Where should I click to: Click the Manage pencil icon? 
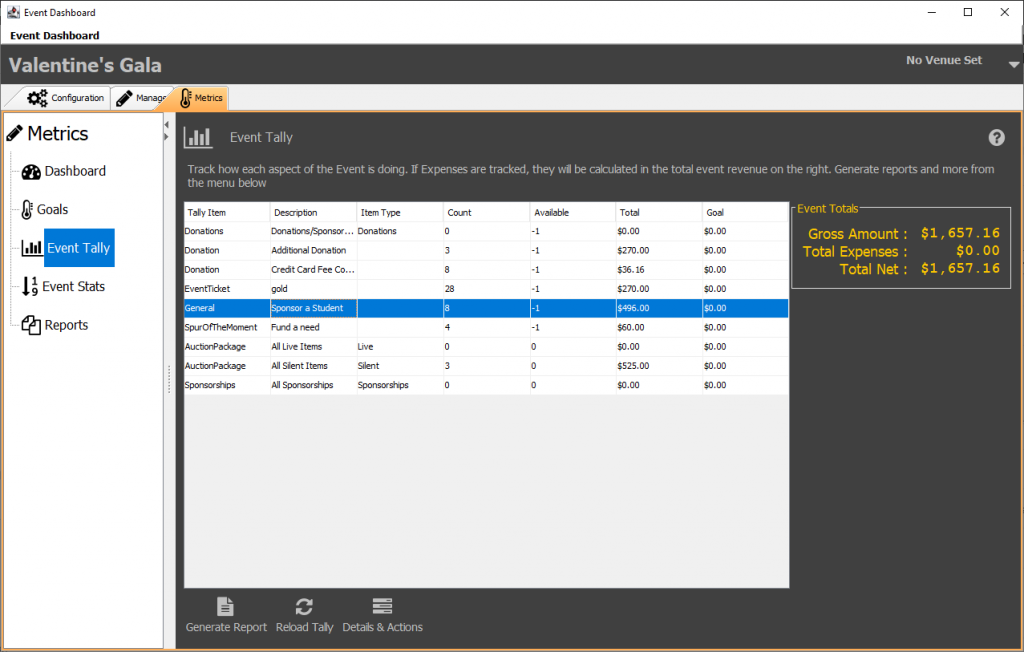(124, 98)
